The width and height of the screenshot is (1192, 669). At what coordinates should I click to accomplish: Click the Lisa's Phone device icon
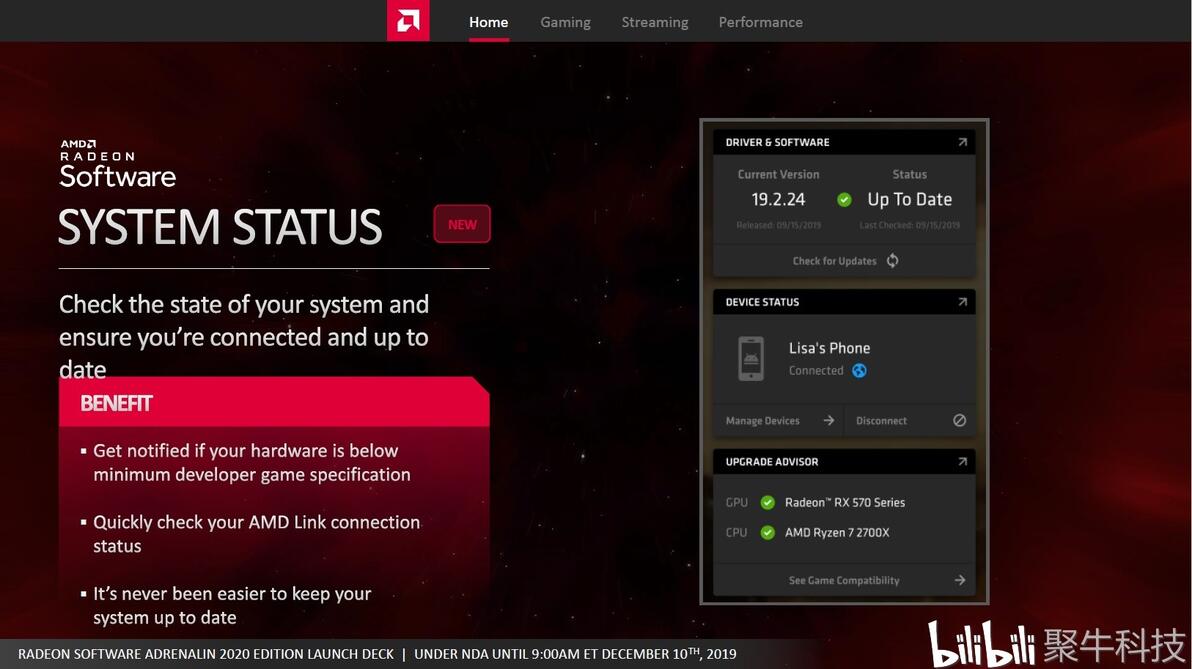pyautogui.click(x=751, y=358)
